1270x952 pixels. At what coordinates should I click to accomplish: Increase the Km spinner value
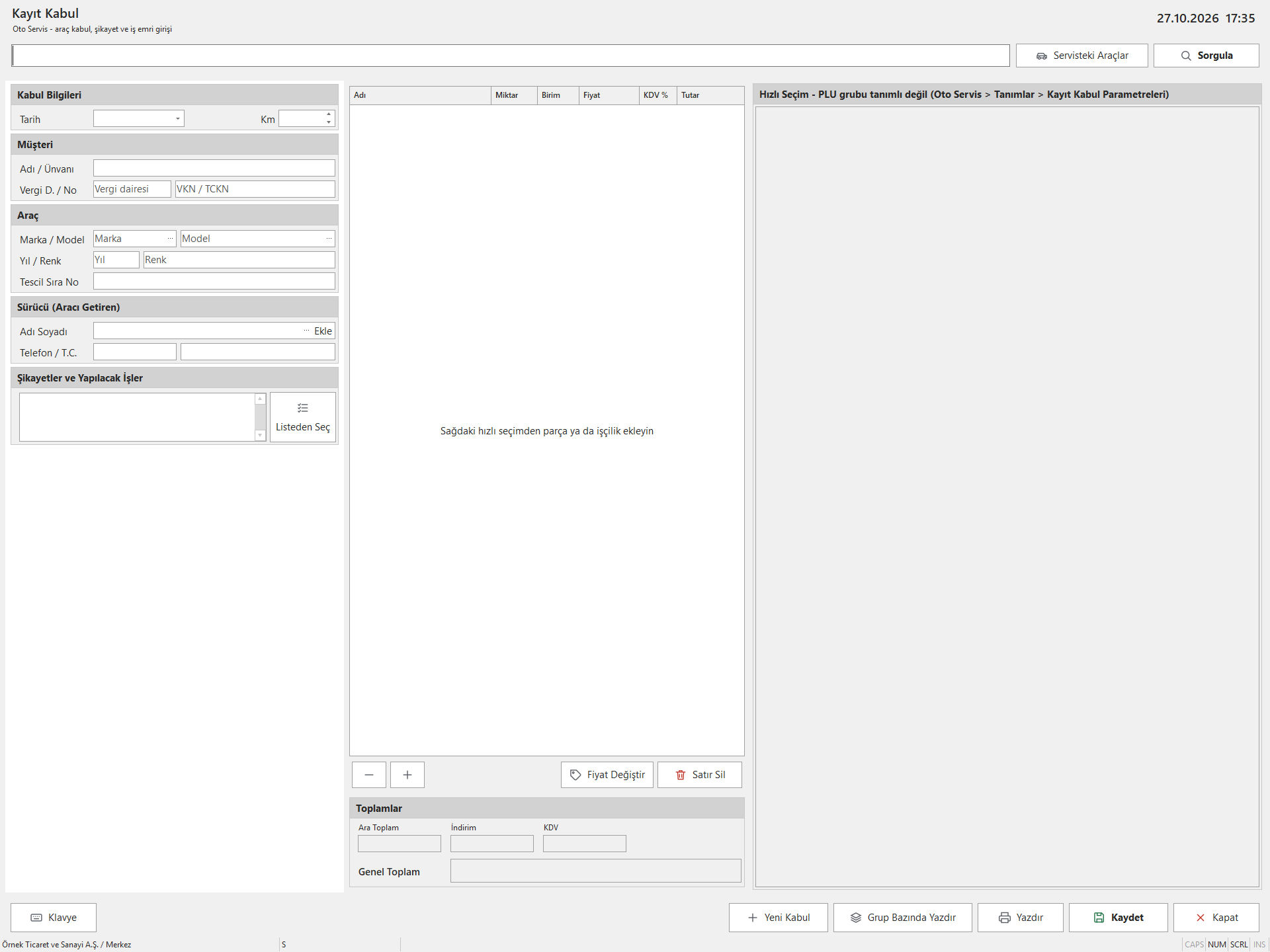coord(329,115)
